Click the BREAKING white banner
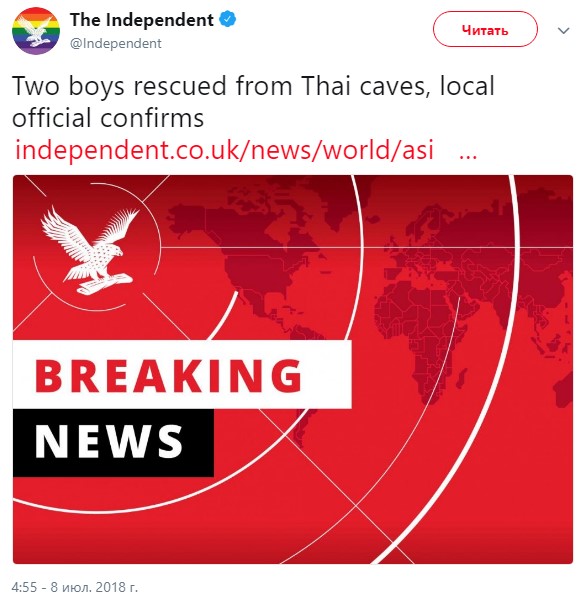Image resolution: width=585 pixels, height=606 pixels. (x=182, y=374)
